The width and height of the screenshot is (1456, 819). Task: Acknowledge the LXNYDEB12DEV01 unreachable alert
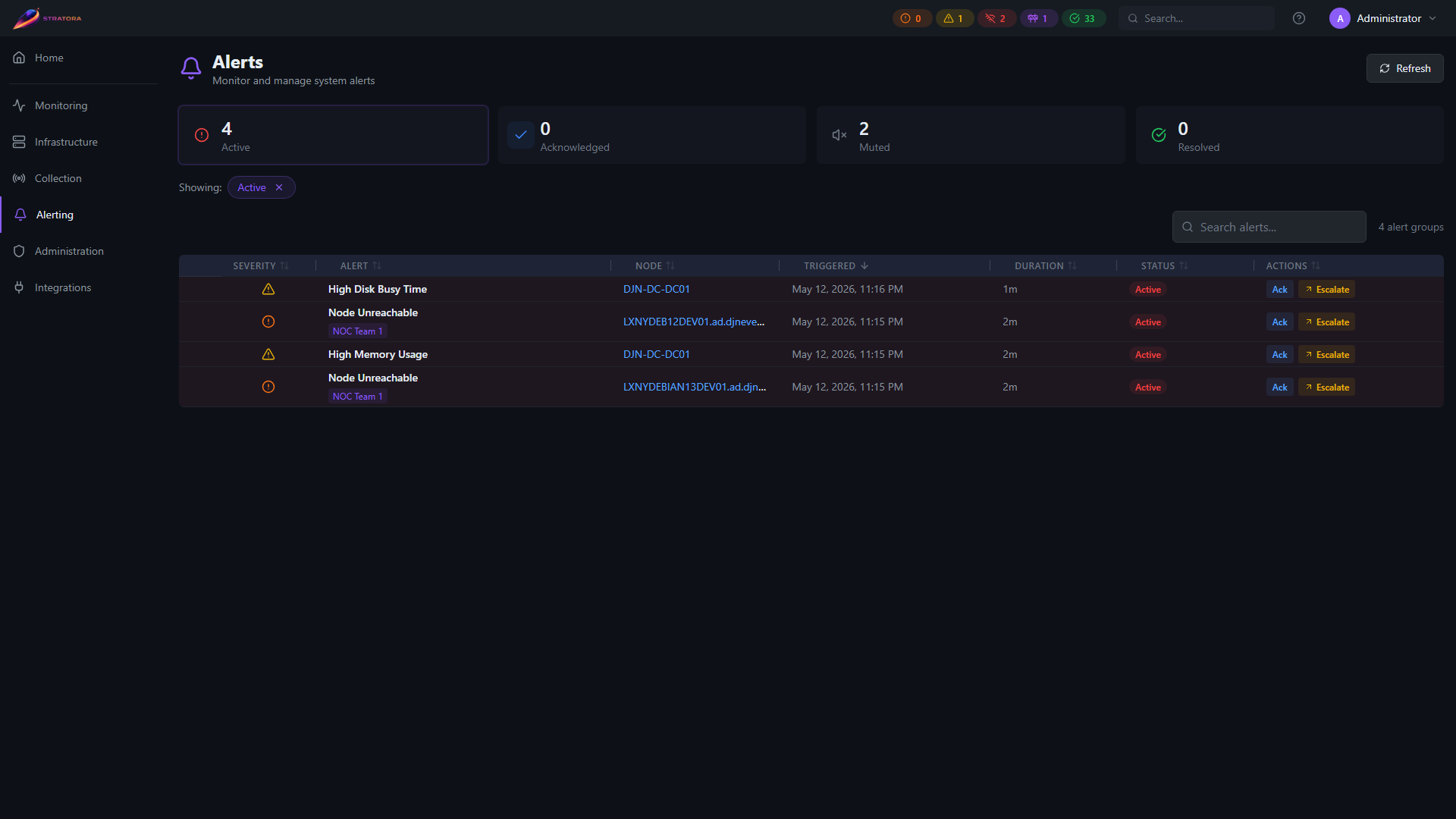coord(1279,322)
